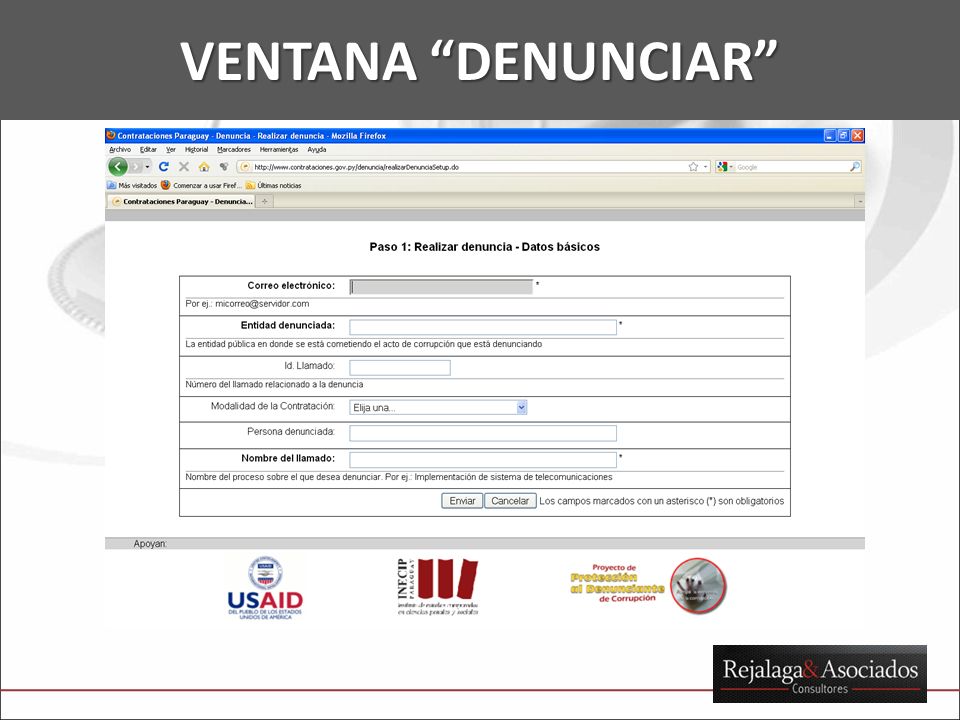Open the address bar history dropdown
Screen dimensions: 960x720
[705, 167]
